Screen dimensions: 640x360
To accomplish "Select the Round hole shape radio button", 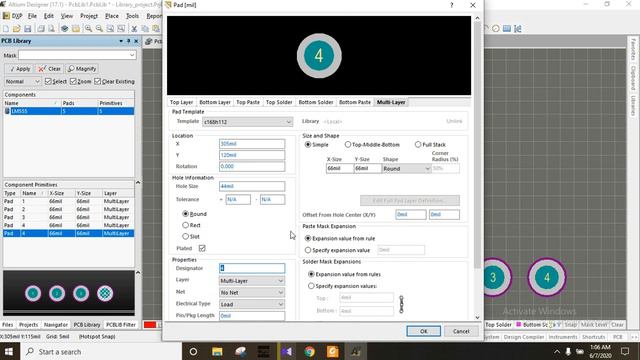I will [186, 214].
